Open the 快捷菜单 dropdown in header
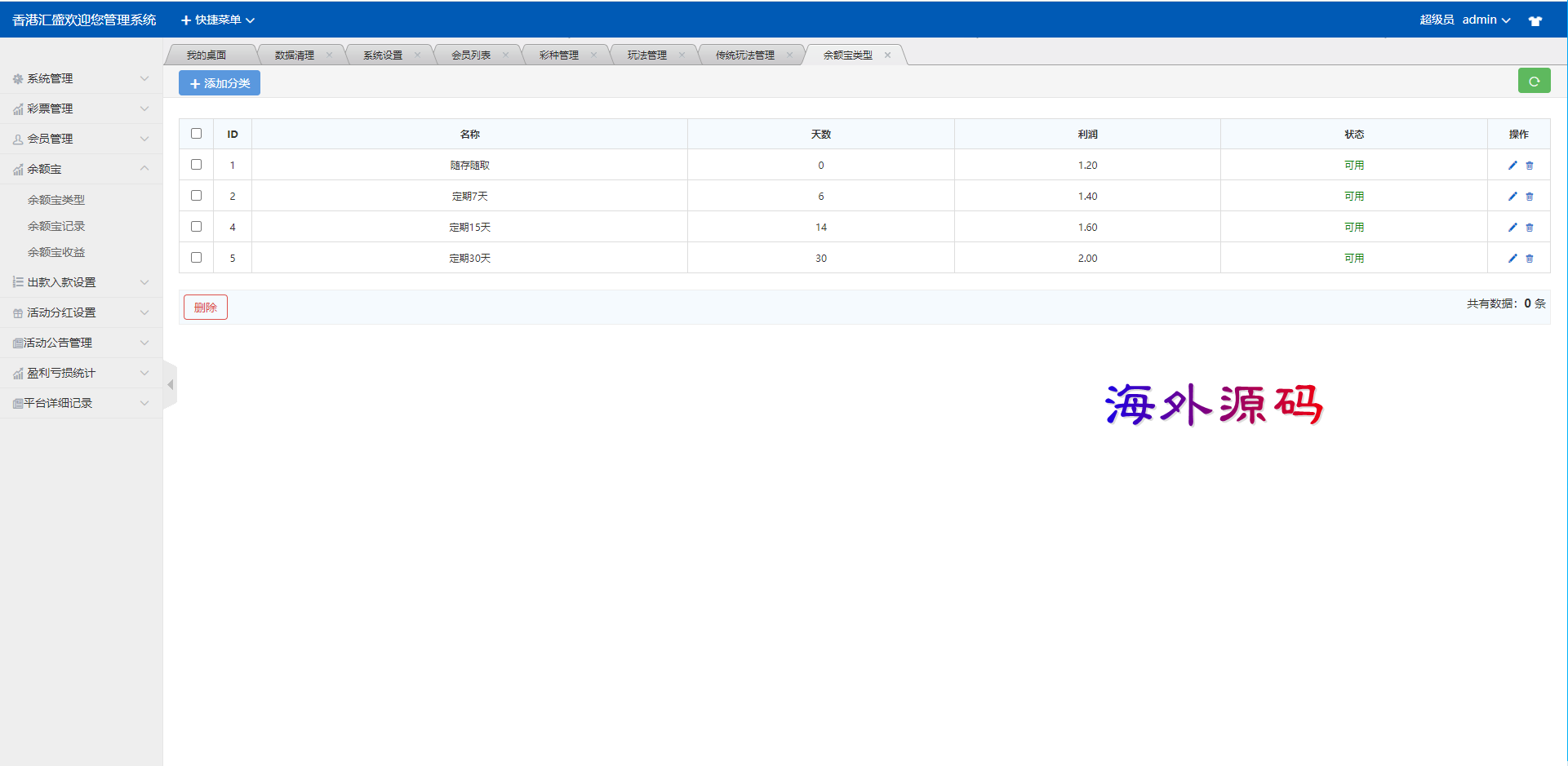 point(218,20)
